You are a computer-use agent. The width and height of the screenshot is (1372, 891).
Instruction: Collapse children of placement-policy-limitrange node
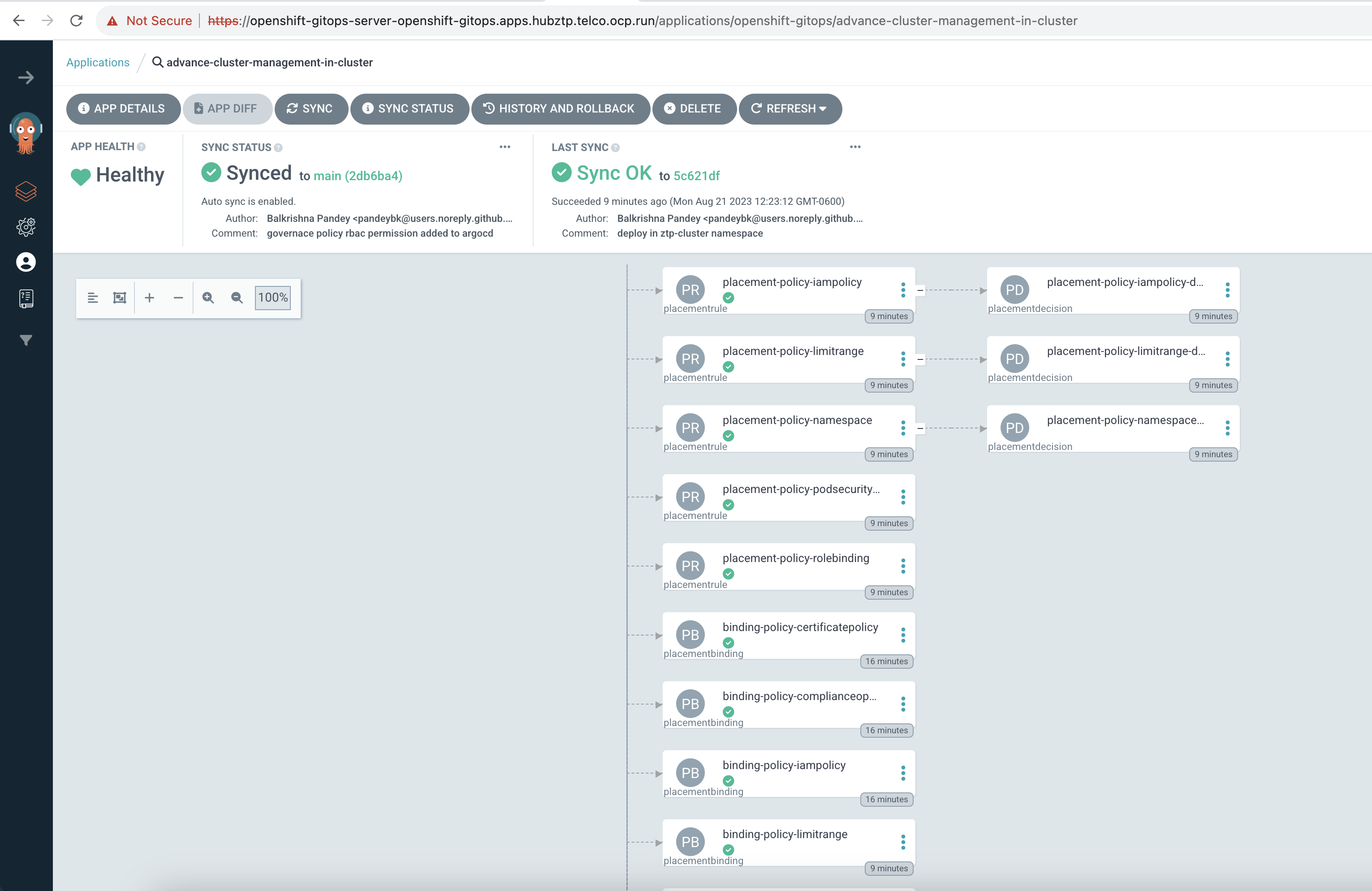pyautogui.click(x=920, y=359)
